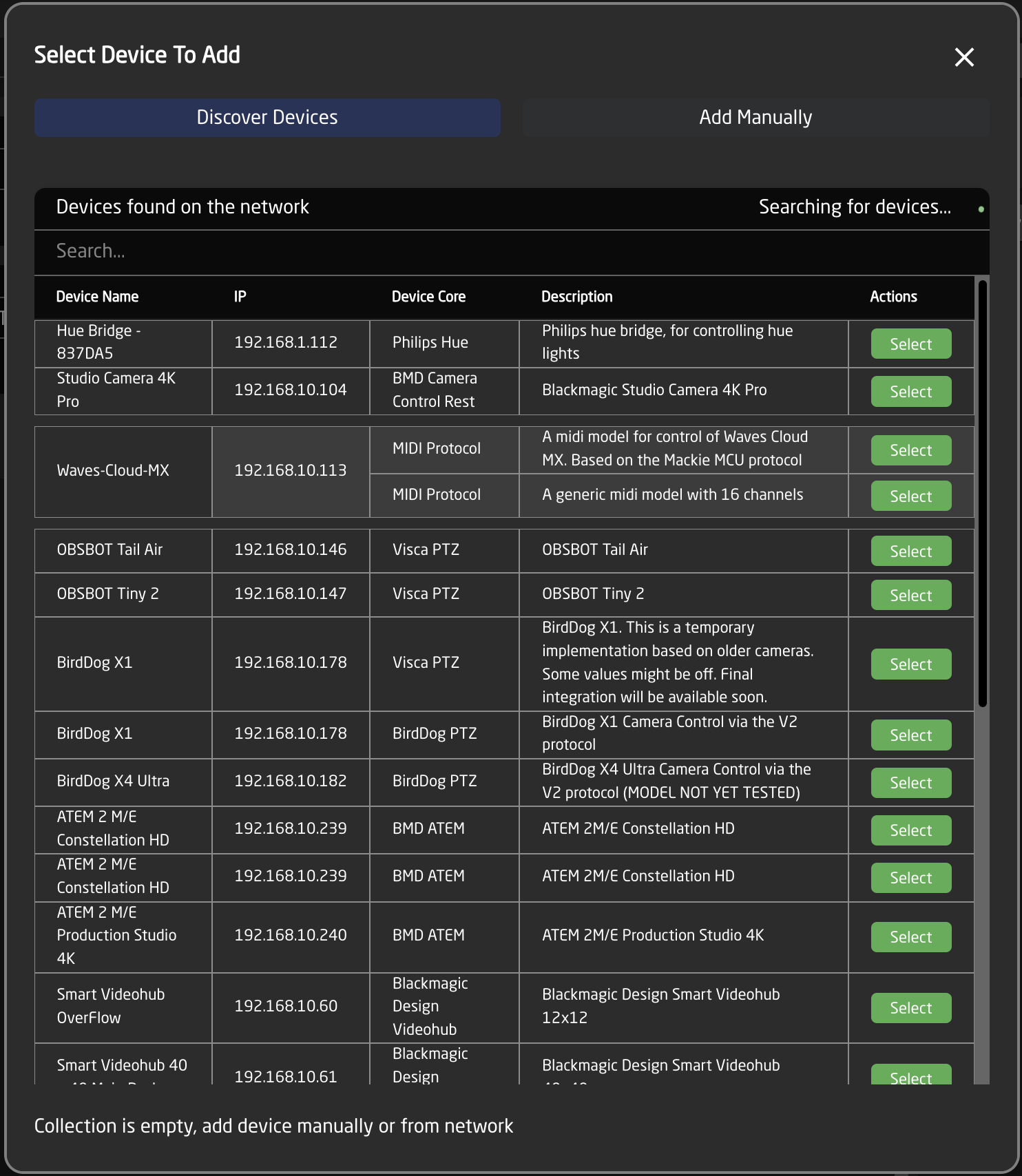The width and height of the screenshot is (1022, 1176).
Task: Click the device list vertical scrollbar
Action: click(983, 493)
